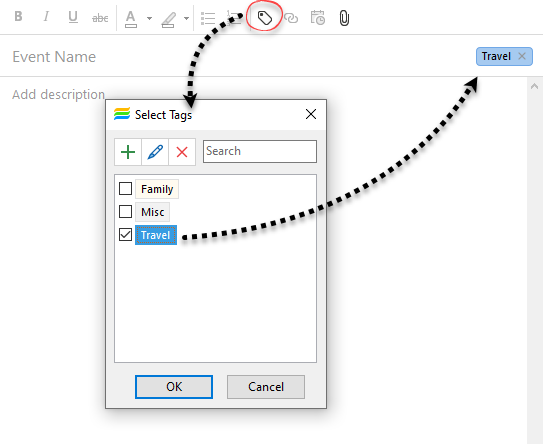543x444 pixels.
Task: Apply strikethrough formatting
Action: click(x=100, y=17)
